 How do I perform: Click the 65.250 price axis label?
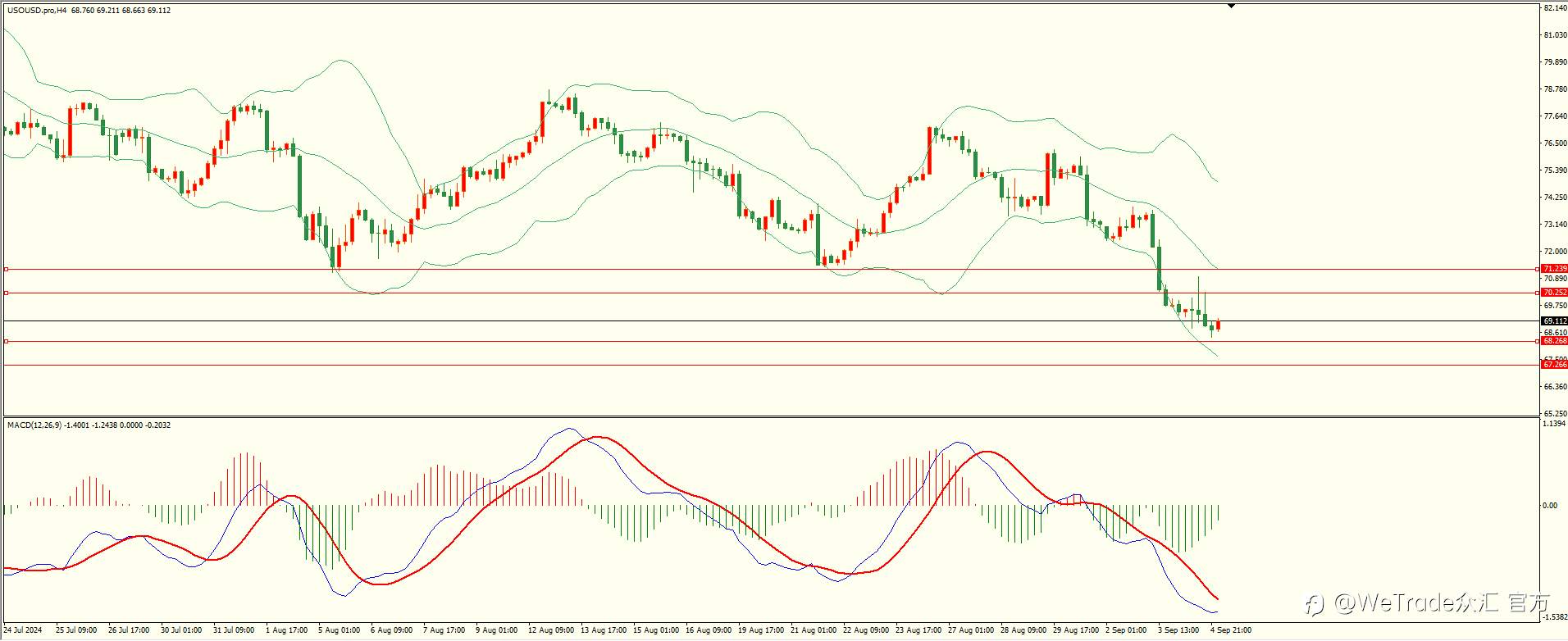tap(1555, 414)
